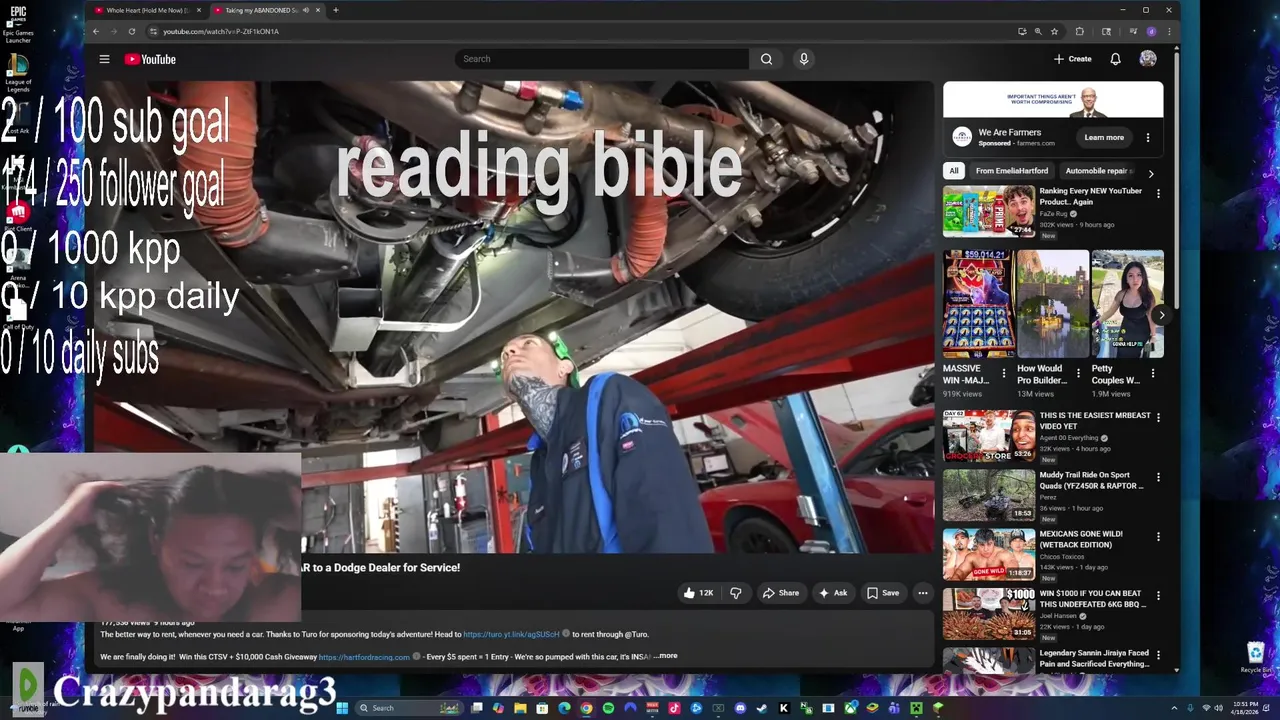This screenshot has width=1280, height=720.
Task: Open more actions for the current video
Action: pyautogui.click(x=923, y=593)
